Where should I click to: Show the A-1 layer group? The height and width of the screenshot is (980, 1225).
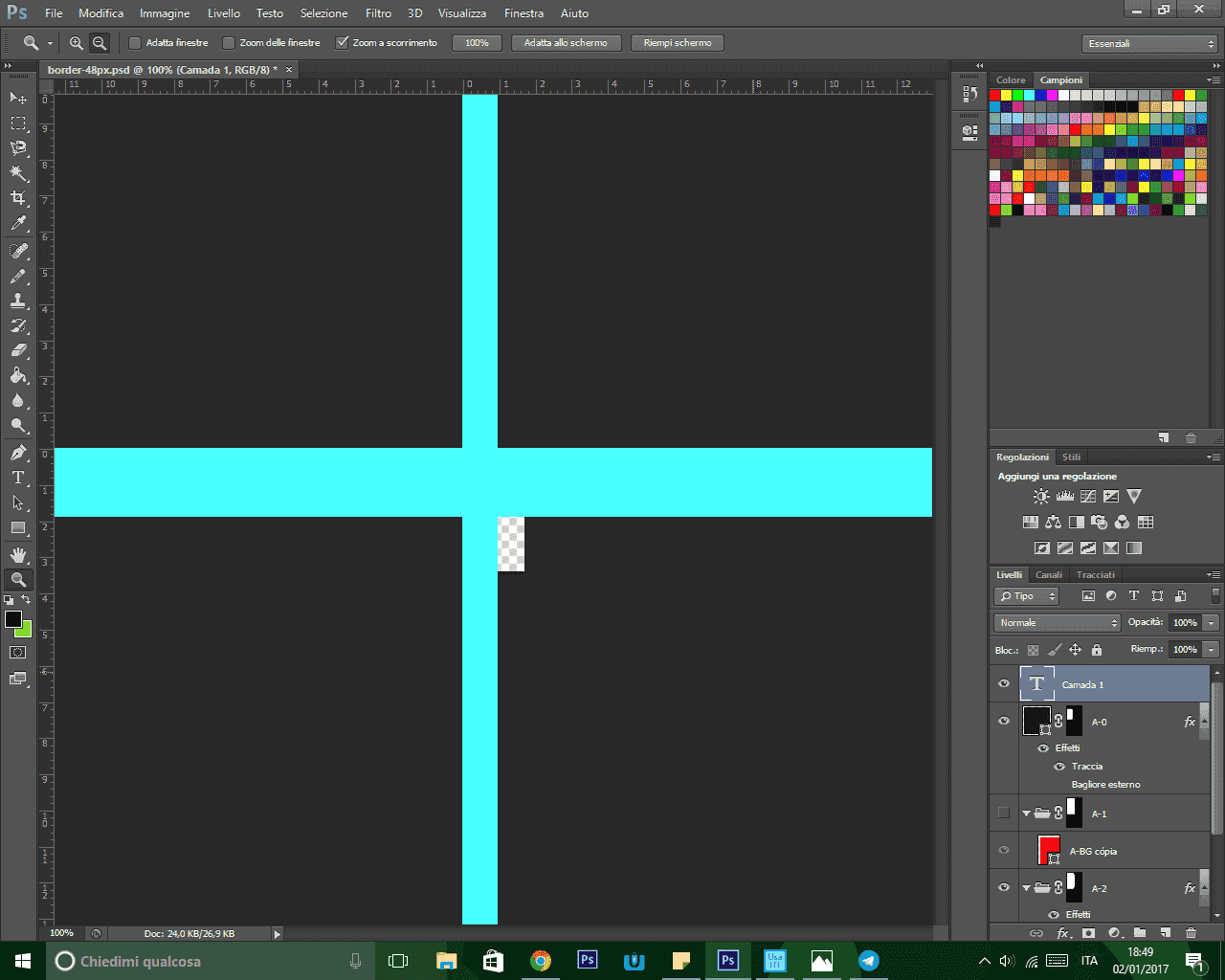pyautogui.click(x=1004, y=813)
